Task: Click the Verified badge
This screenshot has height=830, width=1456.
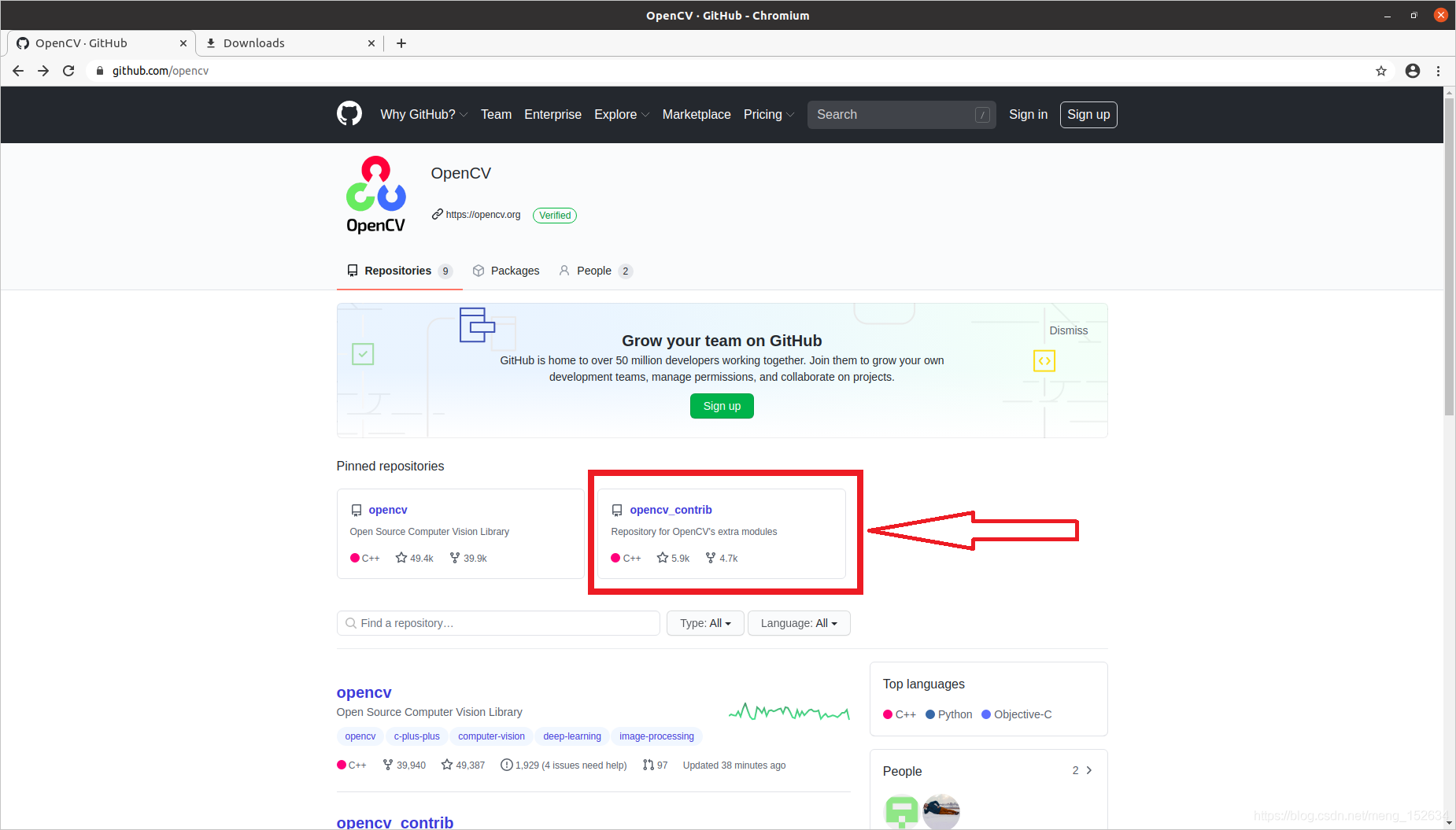Action: (x=555, y=216)
